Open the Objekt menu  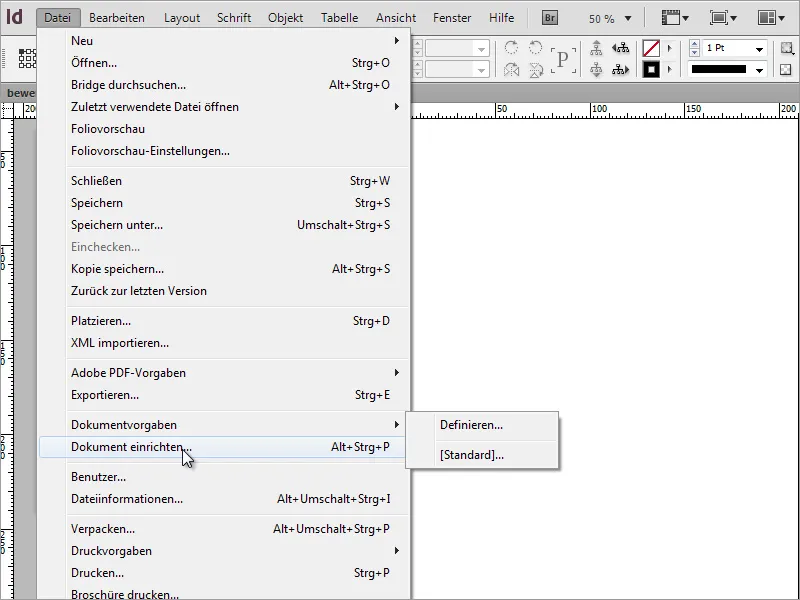pos(286,18)
